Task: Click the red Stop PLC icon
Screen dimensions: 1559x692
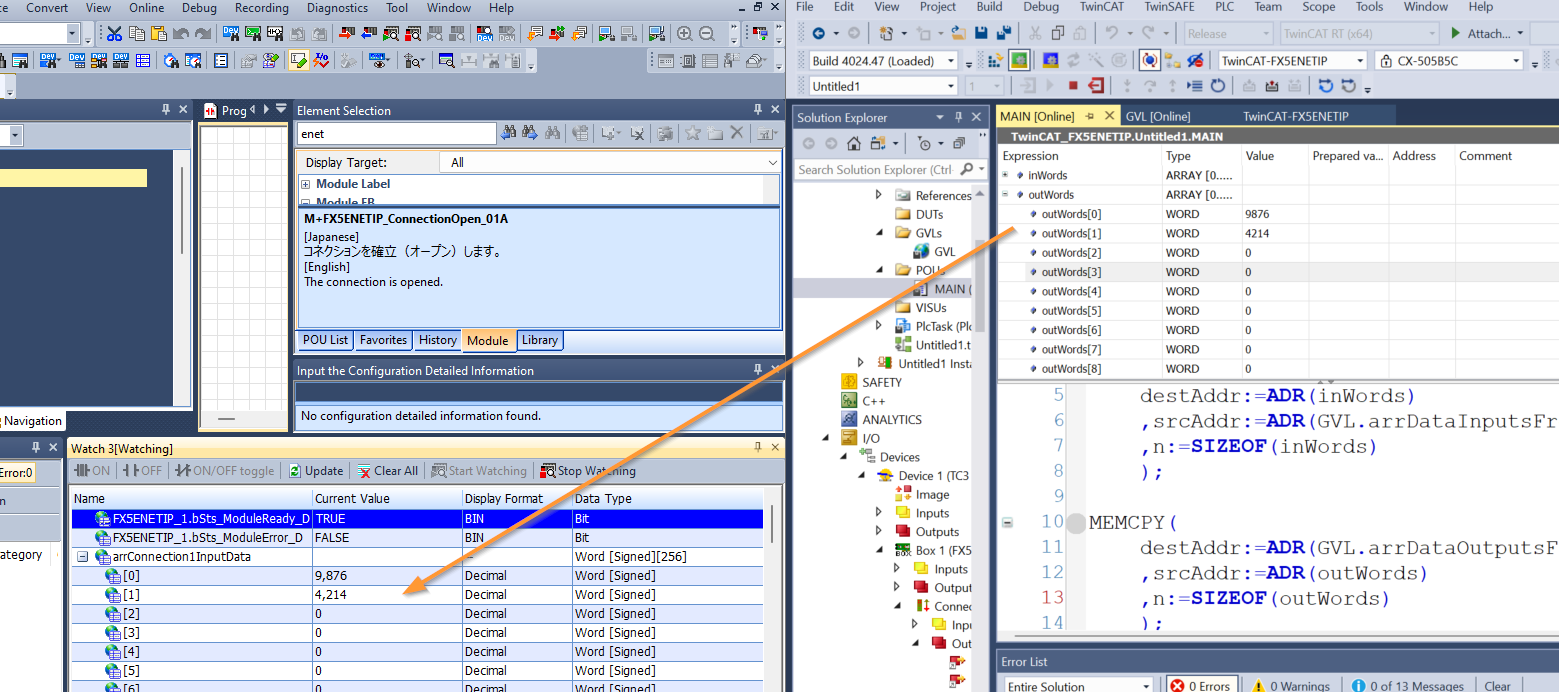Action: pyautogui.click(x=1073, y=86)
